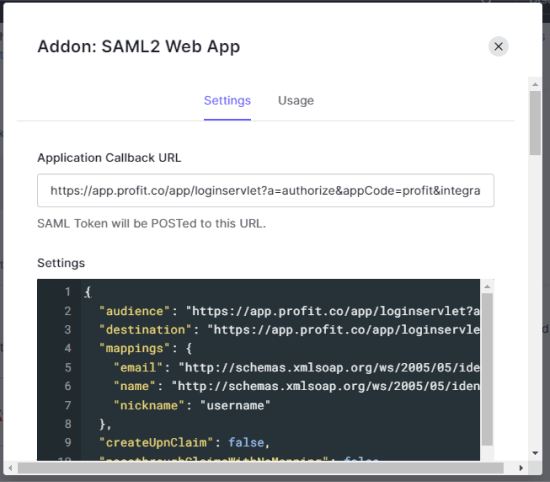Click the horizontal scrollbar right arrow
Viewport: 550px width, 482px height.
point(521,468)
